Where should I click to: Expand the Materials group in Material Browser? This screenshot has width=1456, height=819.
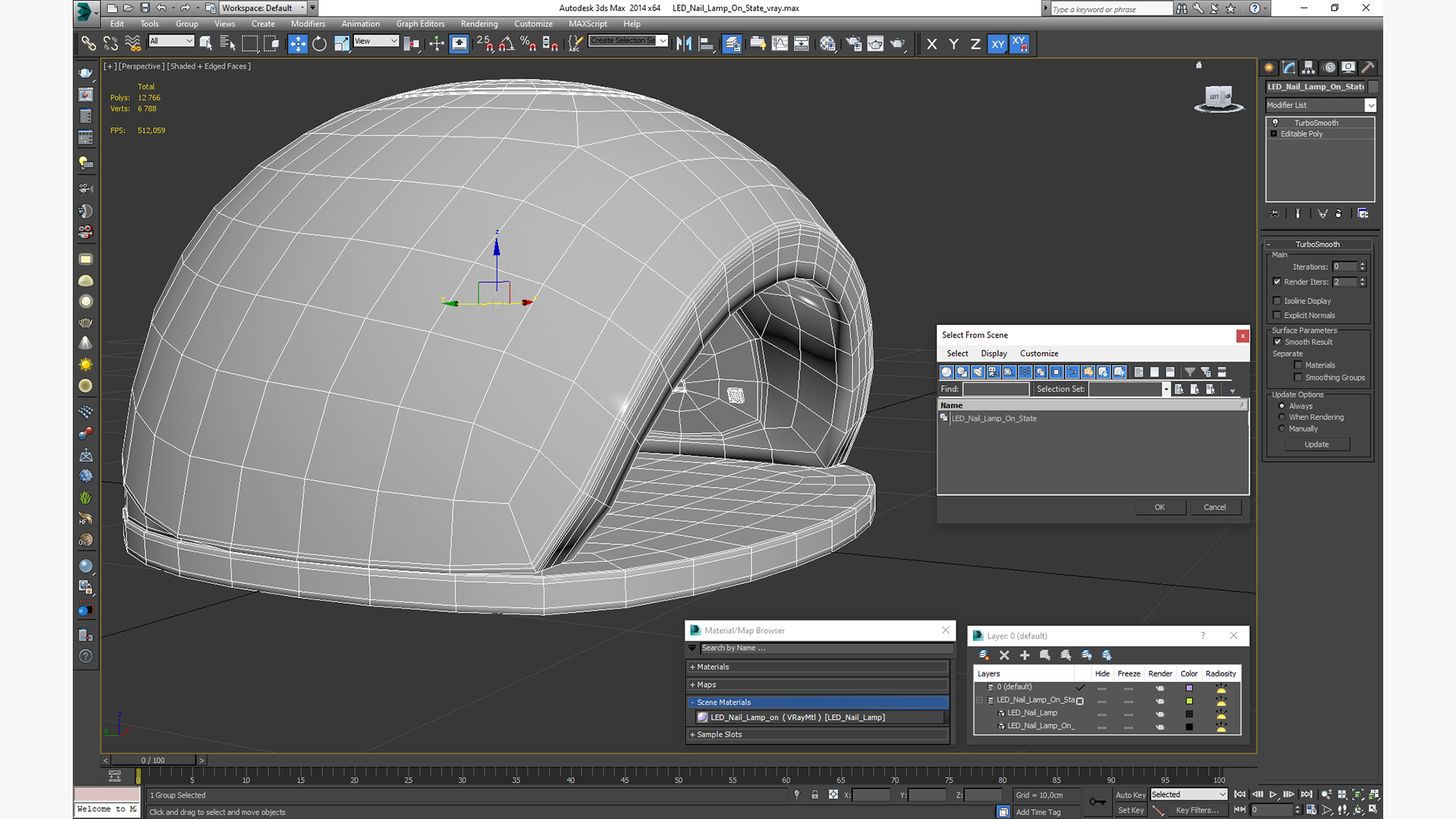[x=817, y=667]
